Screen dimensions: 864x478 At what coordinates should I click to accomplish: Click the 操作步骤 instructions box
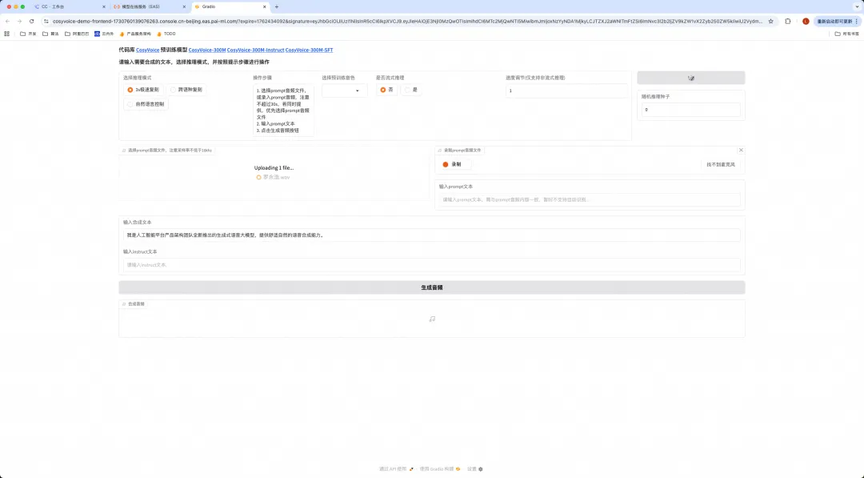(283, 110)
